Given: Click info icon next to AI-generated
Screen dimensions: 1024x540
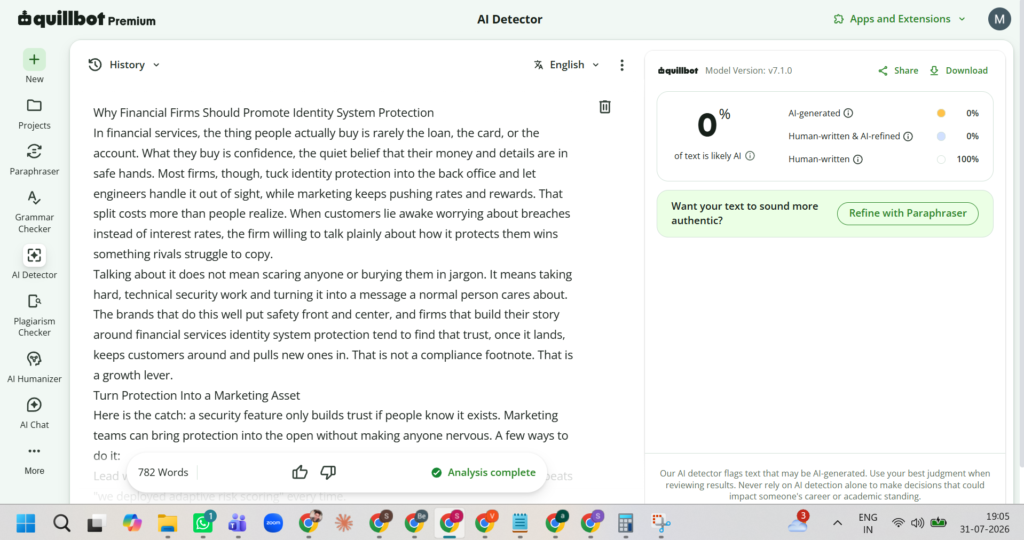Looking at the screenshot, I should pos(848,113).
